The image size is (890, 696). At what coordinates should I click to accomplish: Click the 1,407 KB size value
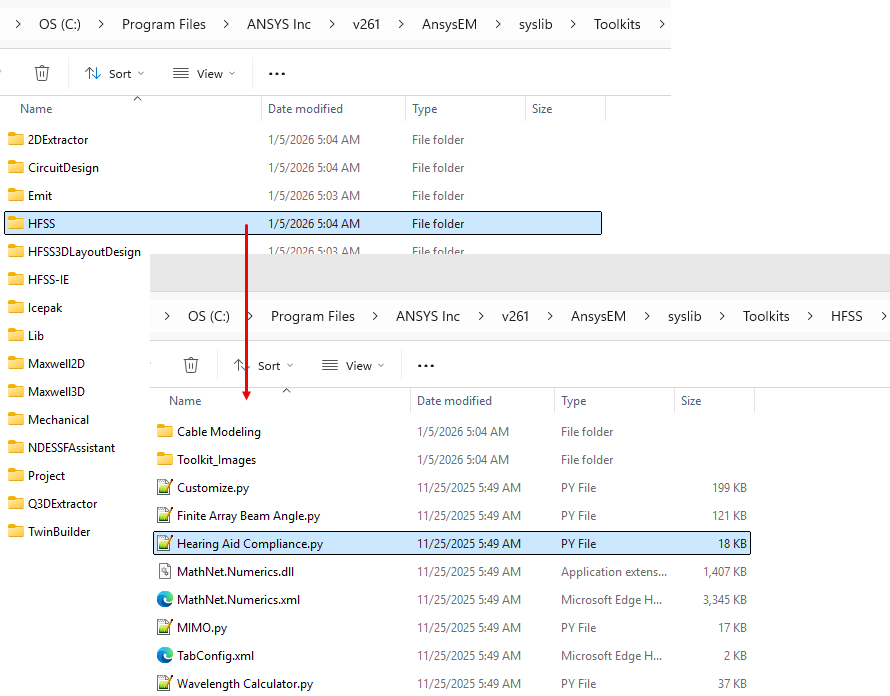[x=725, y=572]
